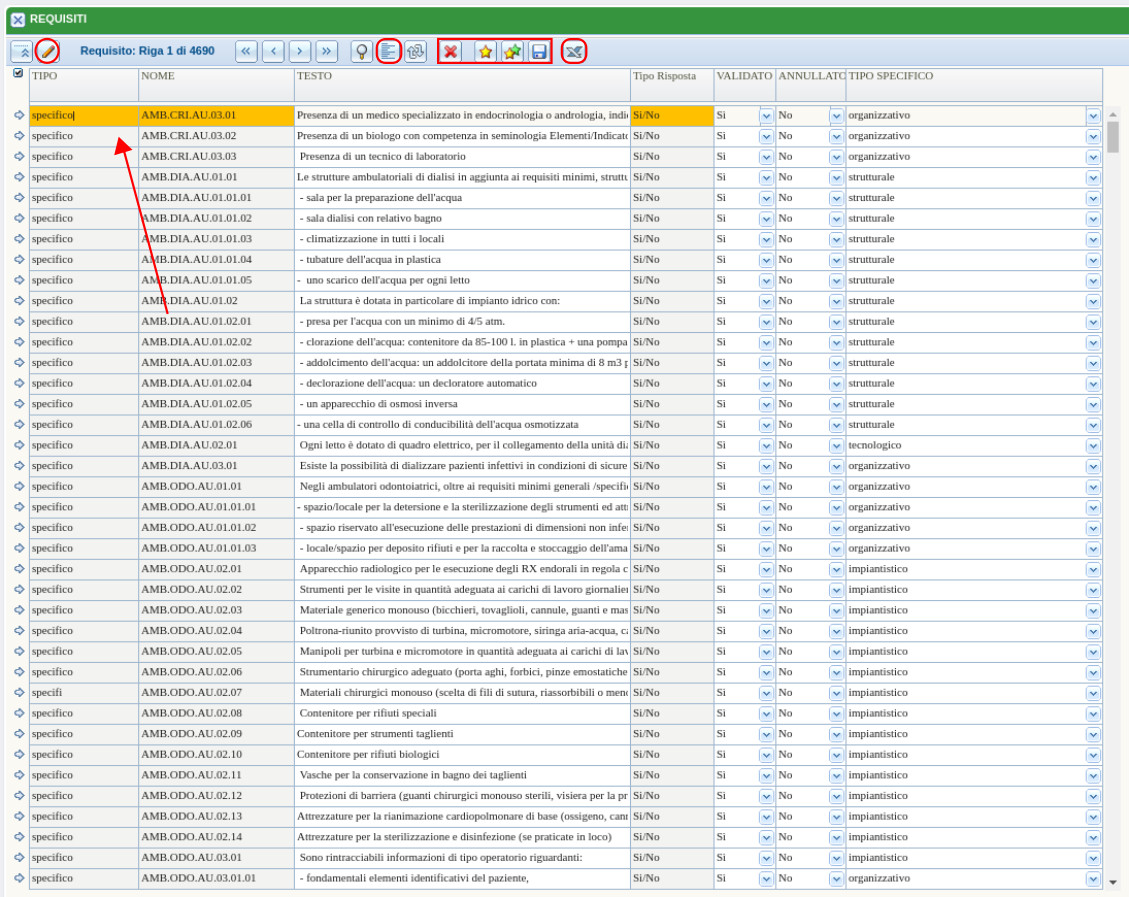Open ANNULLATO dropdown for row AMB.CRI.AU.03.02
The height and width of the screenshot is (897, 1129).
(836, 136)
